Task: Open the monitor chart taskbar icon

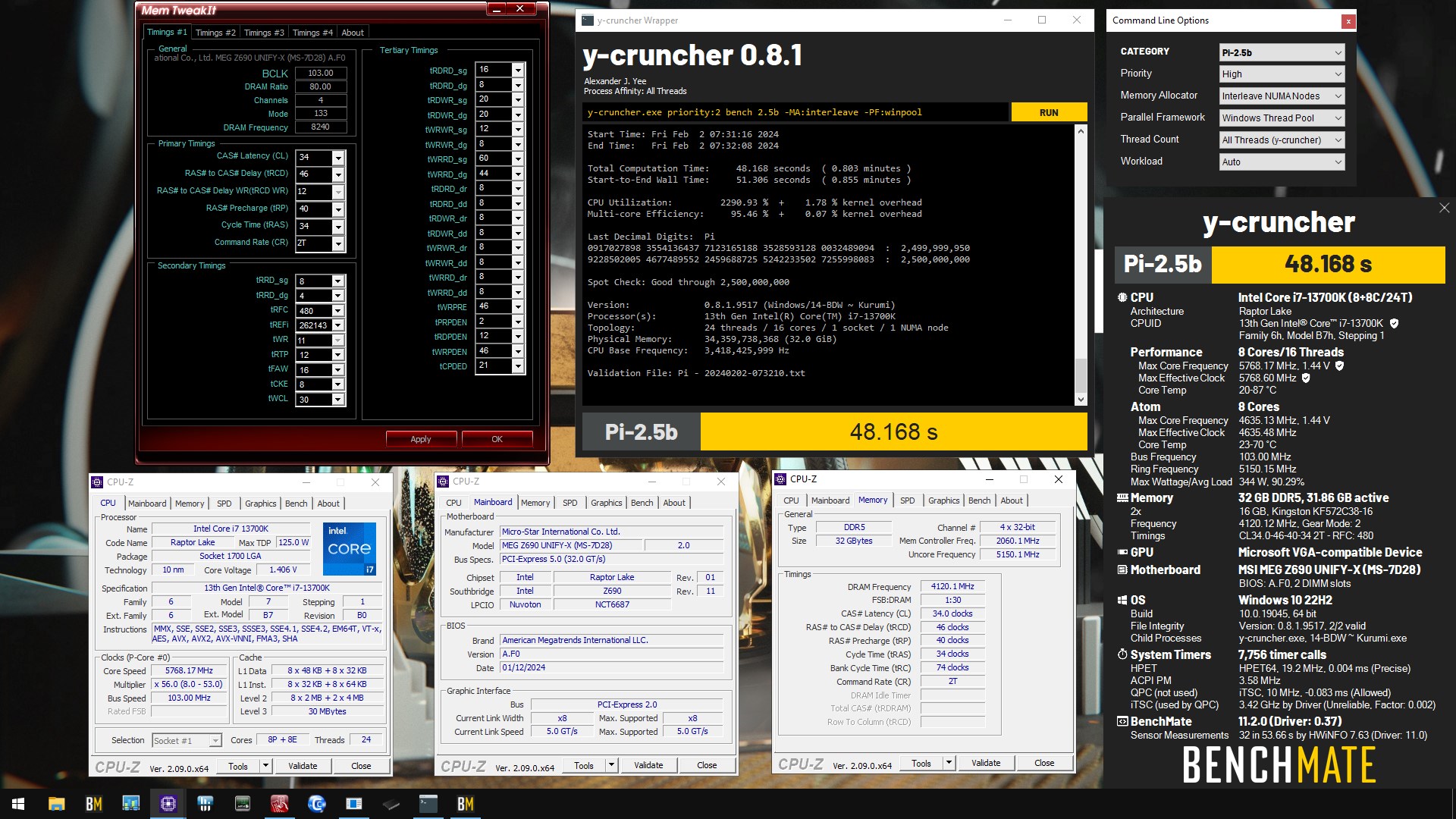Action: 130,804
